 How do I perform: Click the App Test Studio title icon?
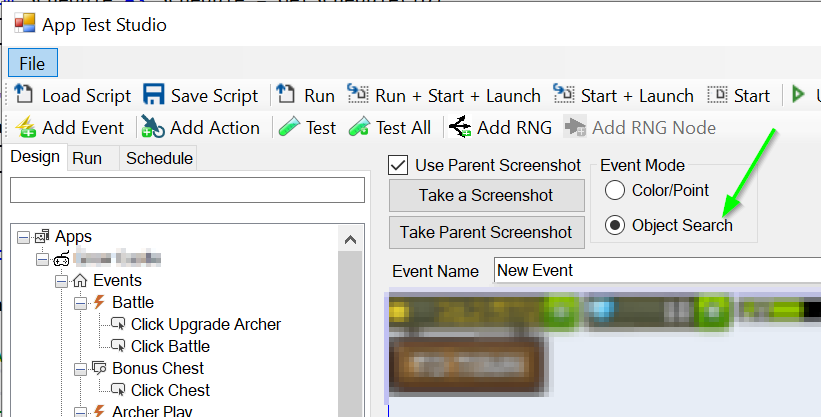[25, 24]
